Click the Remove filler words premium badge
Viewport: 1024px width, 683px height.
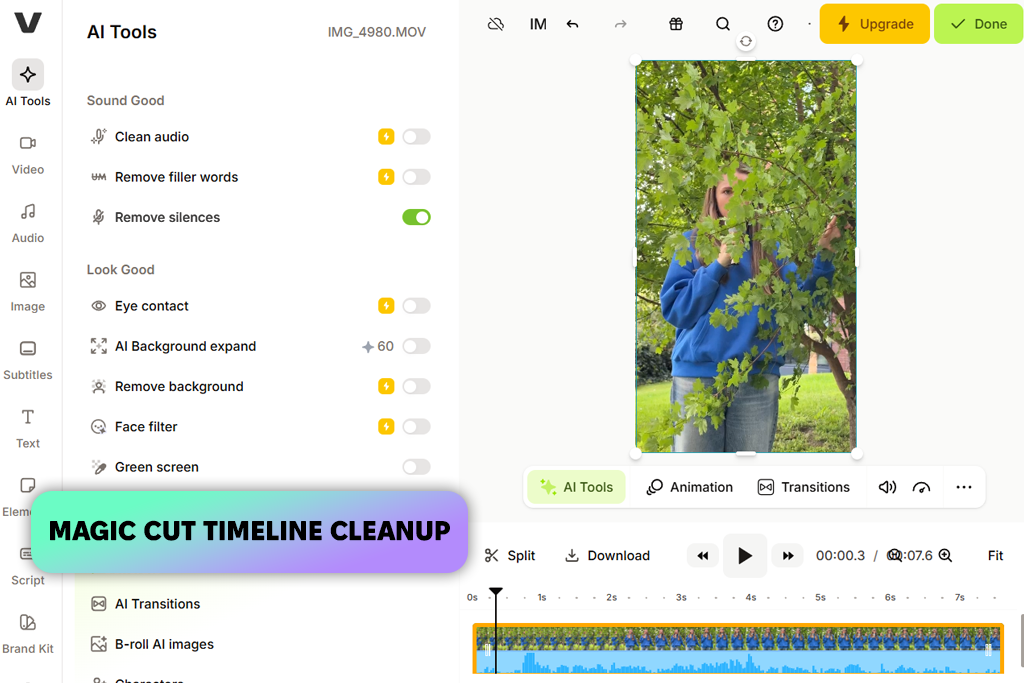[386, 177]
